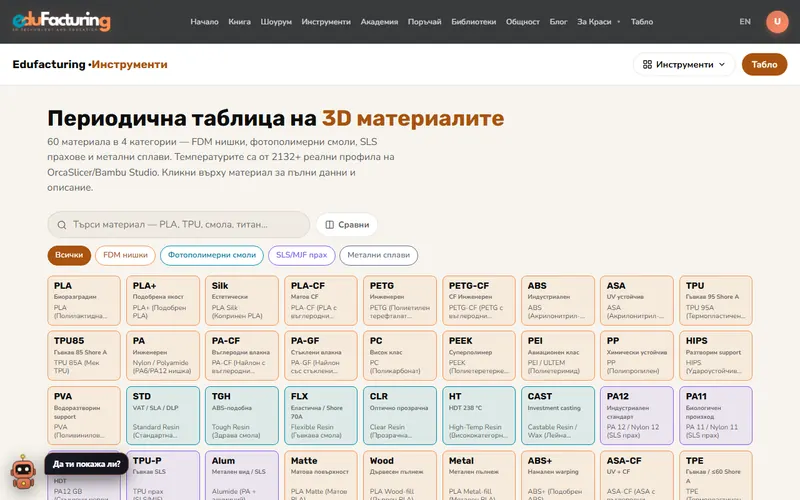The image size is (800, 500).
Task: Open the FLX flexible resin card
Action: tap(321, 415)
